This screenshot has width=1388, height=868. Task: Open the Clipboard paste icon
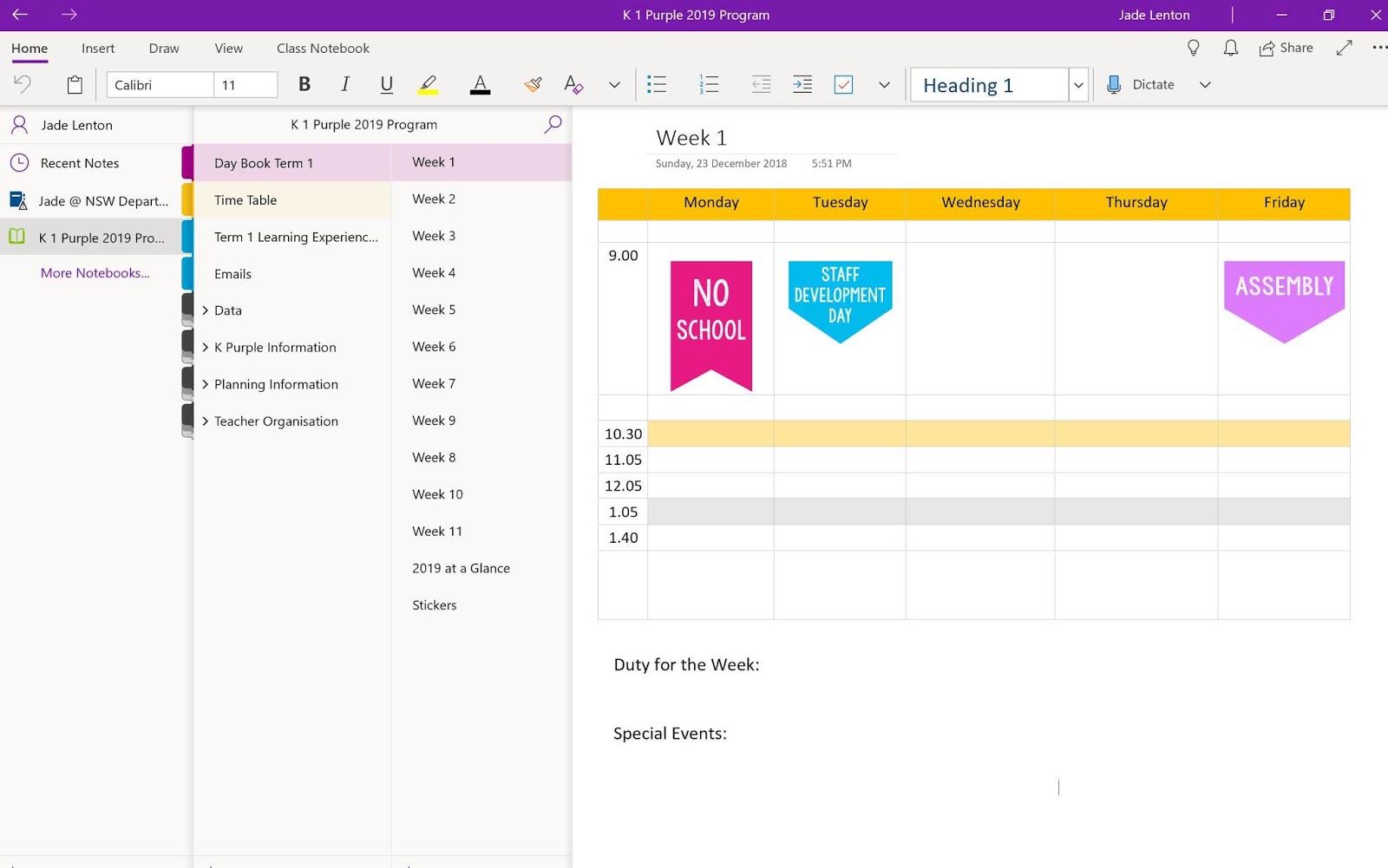coord(74,84)
